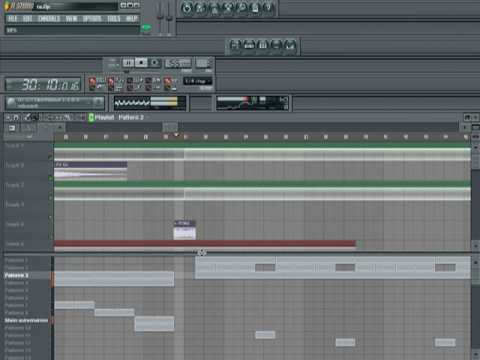Select the playlist draw pencil tool
This screenshot has width=480, height=360.
point(27,117)
